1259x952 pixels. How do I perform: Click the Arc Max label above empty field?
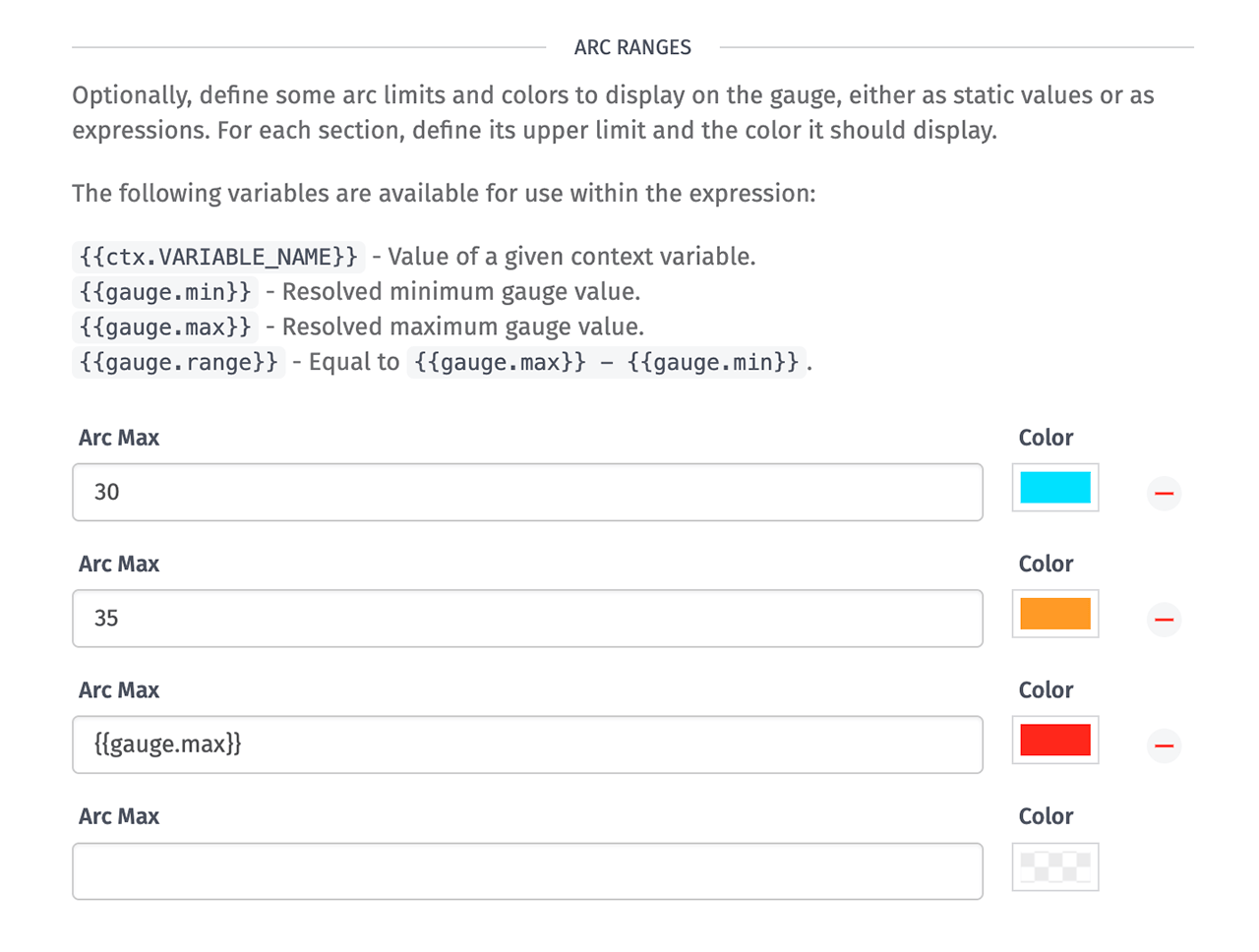tap(119, 816)
